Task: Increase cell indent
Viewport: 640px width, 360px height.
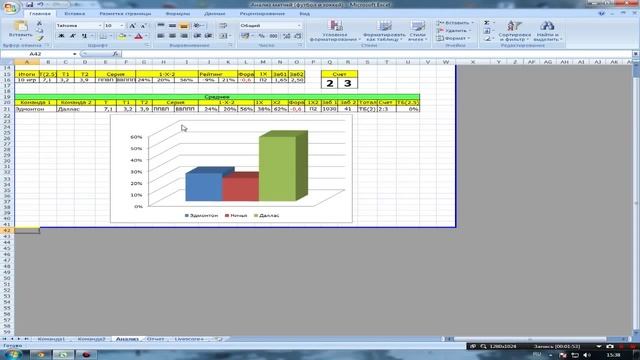Action: pos(209,36)
